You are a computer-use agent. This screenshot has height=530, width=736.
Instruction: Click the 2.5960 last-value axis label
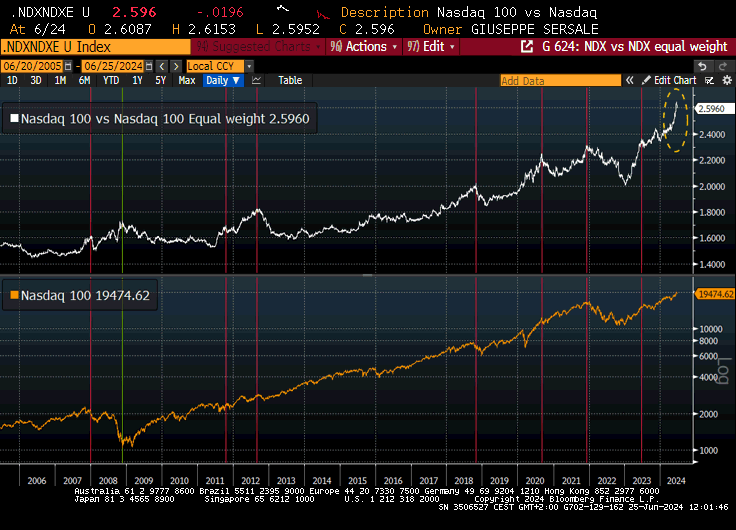pos(713,109)
